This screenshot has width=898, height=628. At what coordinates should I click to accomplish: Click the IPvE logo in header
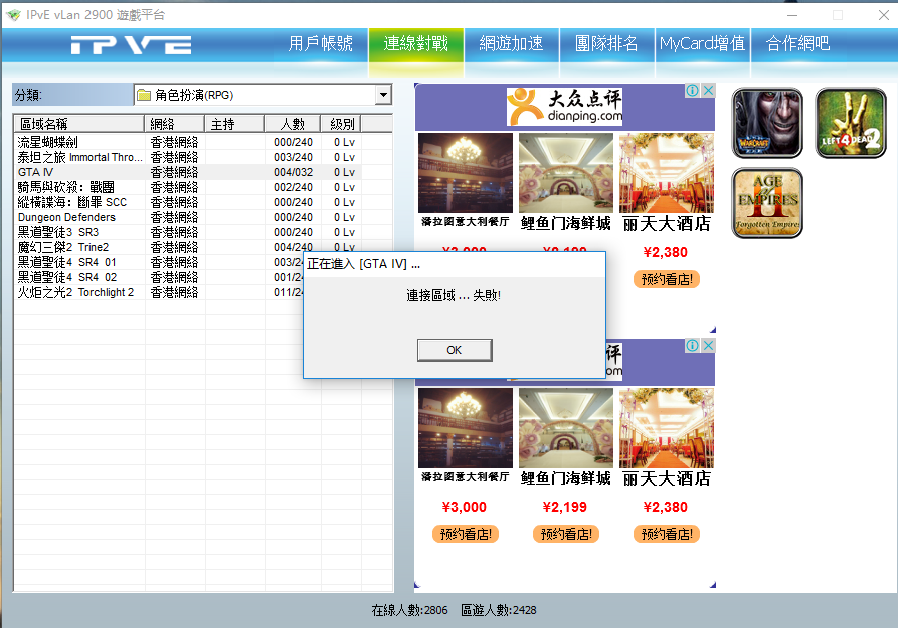click(x=131, y=44)
